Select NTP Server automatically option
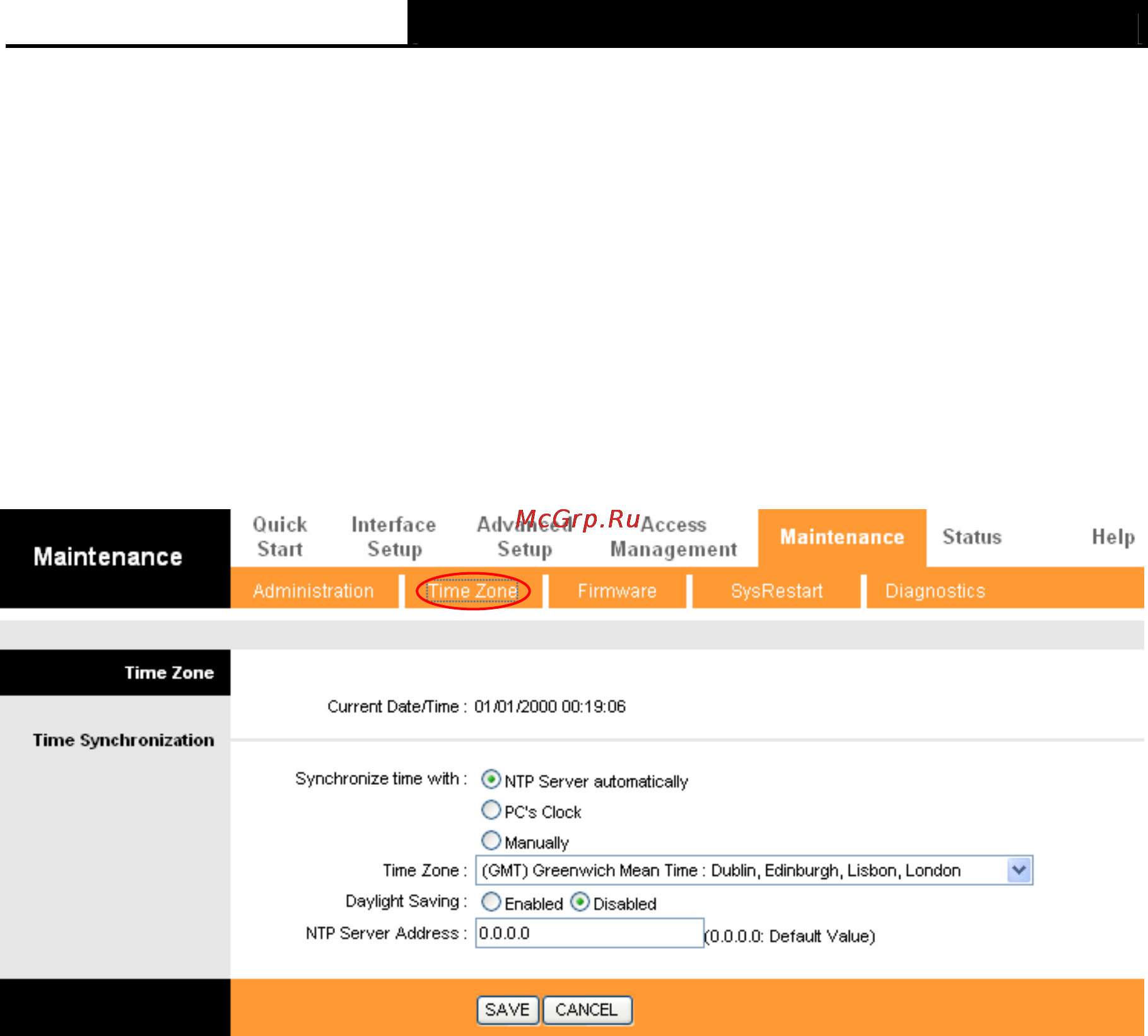 [x=491, y=779]
